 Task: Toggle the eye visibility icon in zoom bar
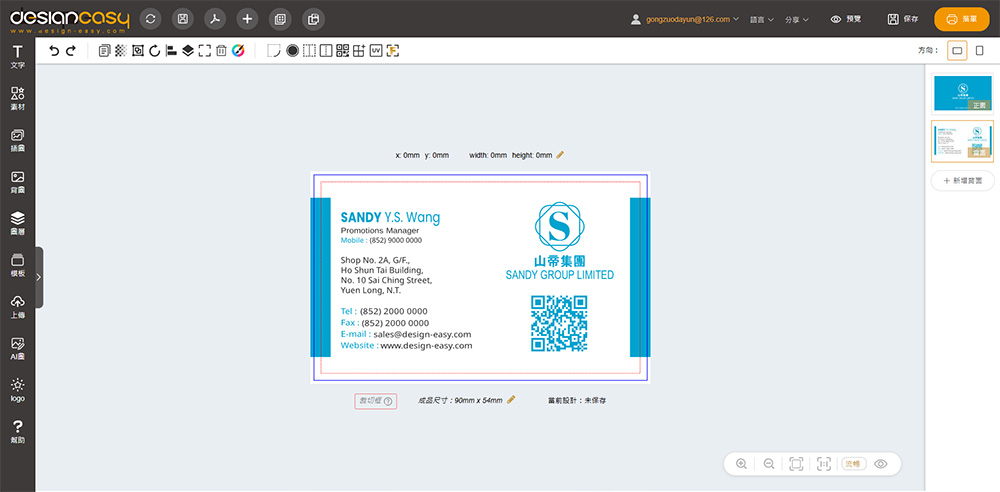click(x=881, y=464)
